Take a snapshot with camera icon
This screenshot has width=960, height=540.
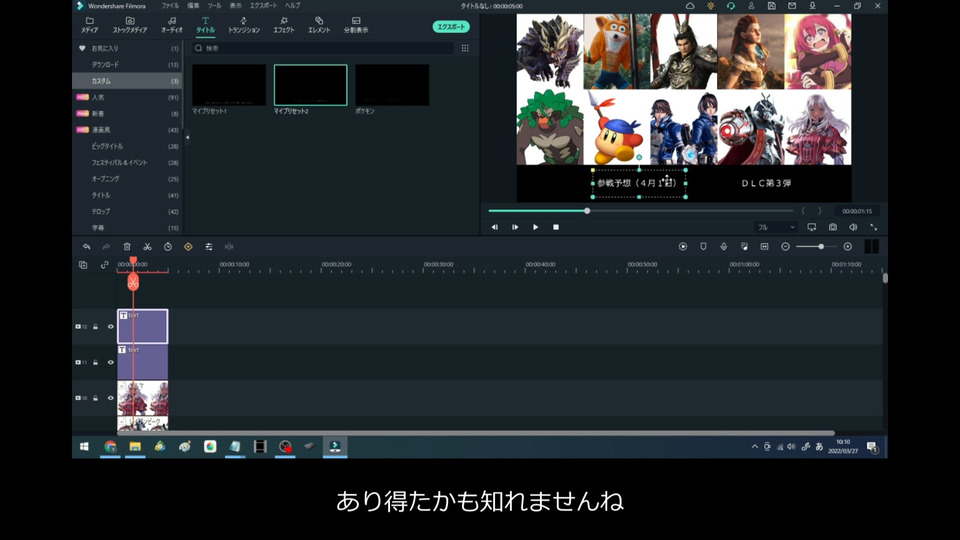(x=833, y=227)
